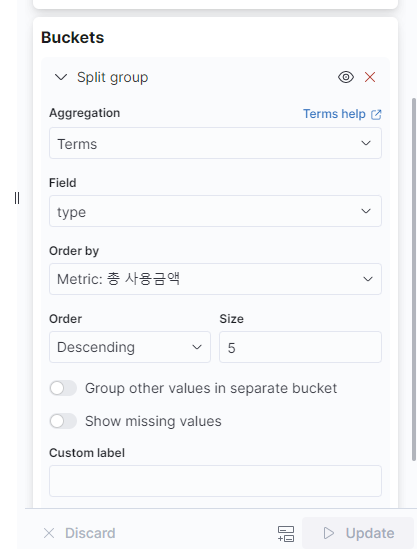Enable Group other values in separate bucket
Viewport: 417px width, 549px height.
click(63, 388)
